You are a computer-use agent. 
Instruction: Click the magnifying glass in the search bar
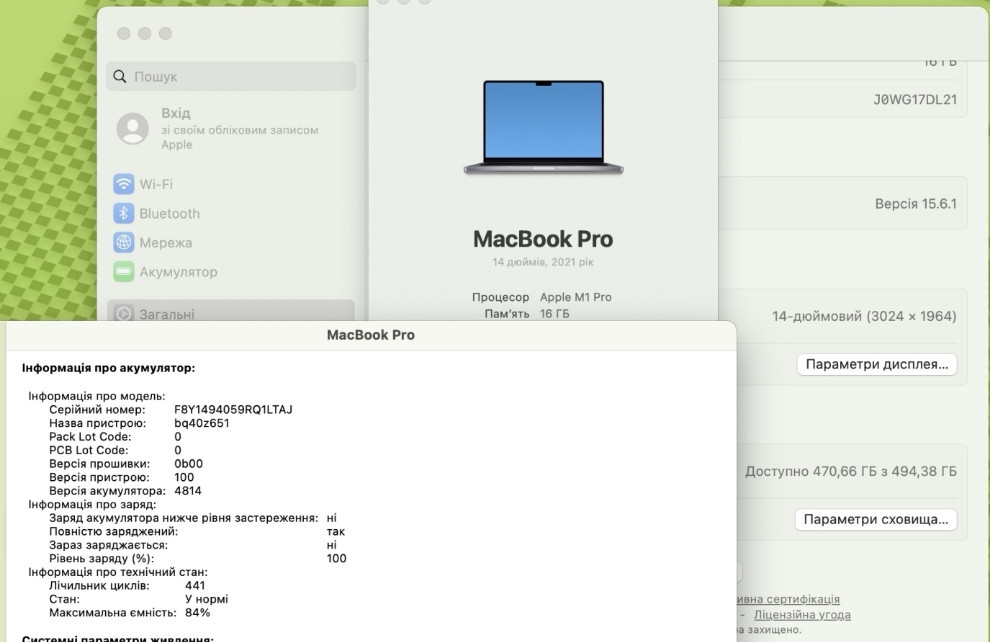(119, 75)
